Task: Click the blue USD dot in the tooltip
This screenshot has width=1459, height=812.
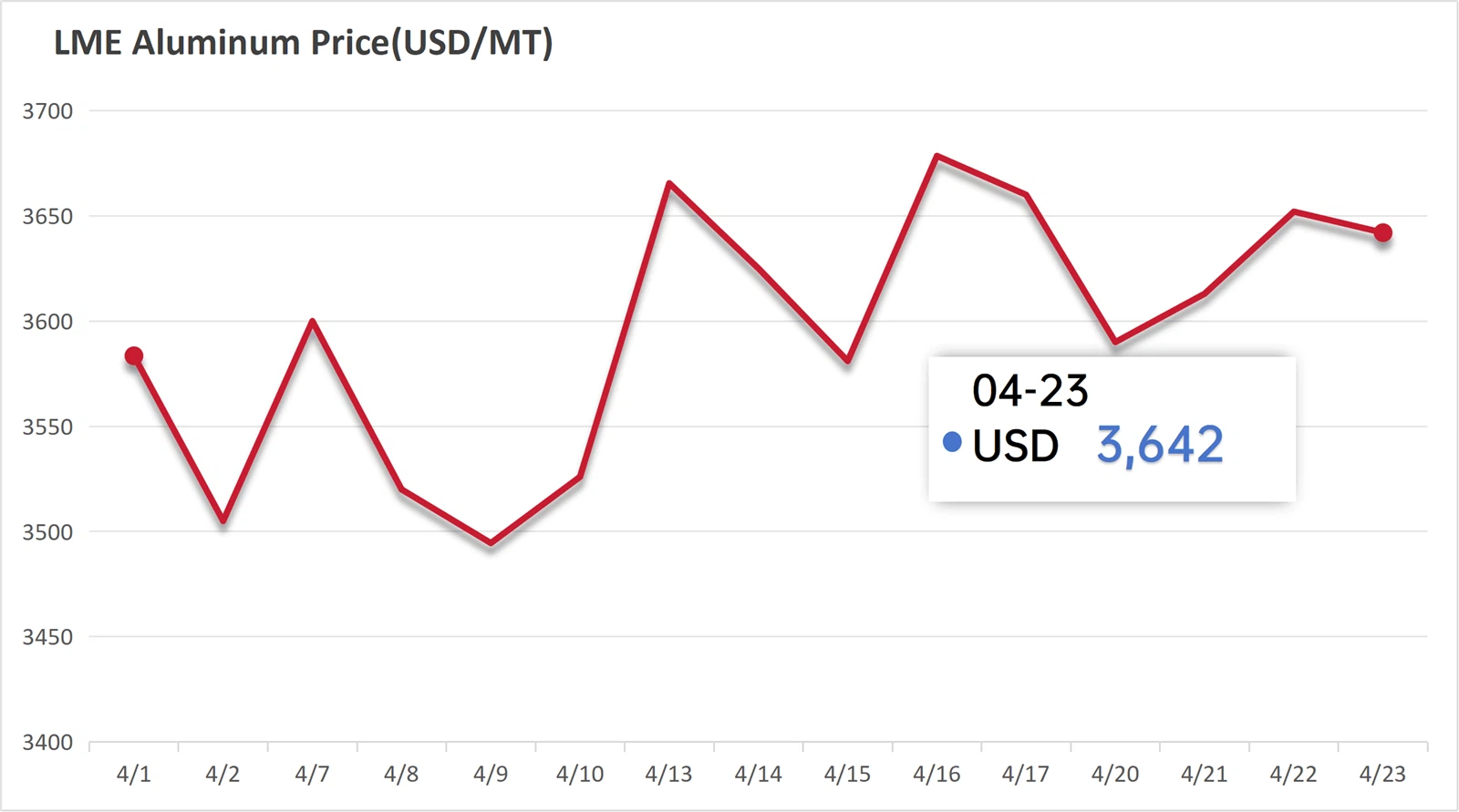Action: coord(952,443)
